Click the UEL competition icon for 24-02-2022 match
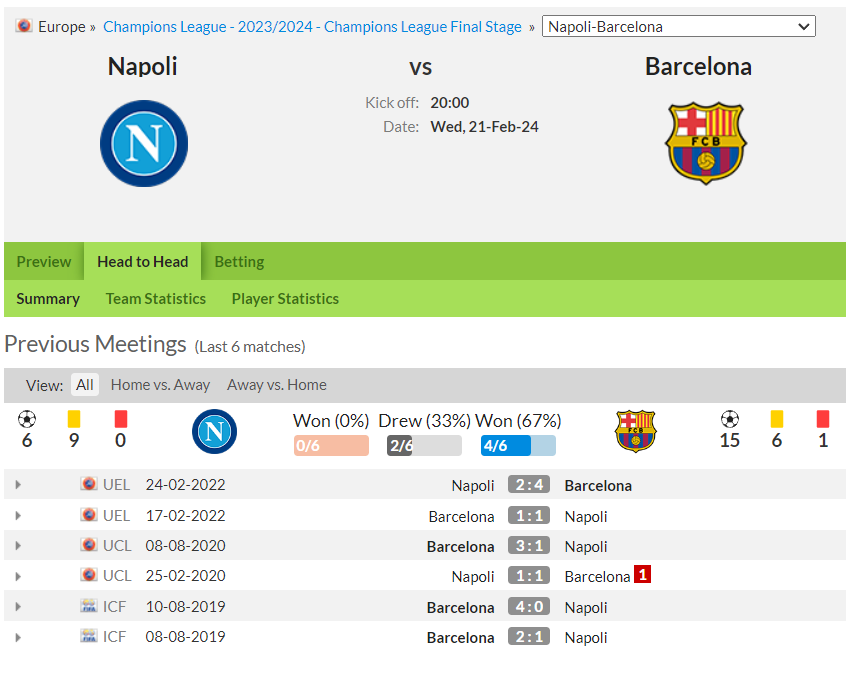849x681 pixels. (88, 483)
